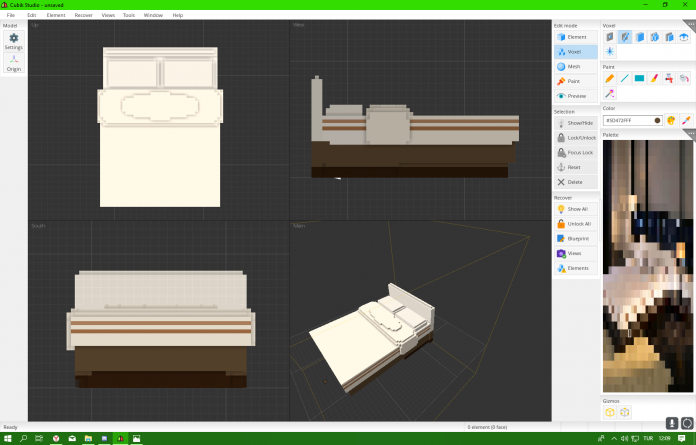Toggle the first yellow cube gizmo
The image size is (696, 445).
610,412
